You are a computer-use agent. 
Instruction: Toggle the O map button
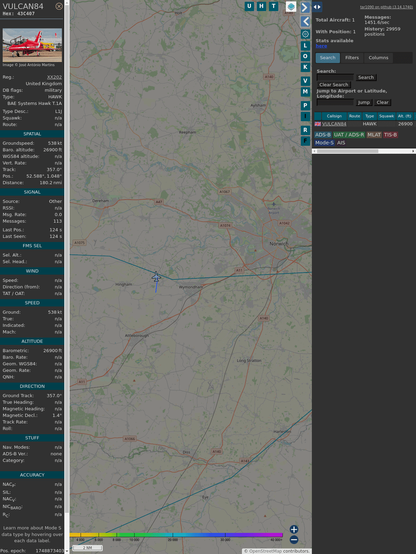tap(305, 56)
